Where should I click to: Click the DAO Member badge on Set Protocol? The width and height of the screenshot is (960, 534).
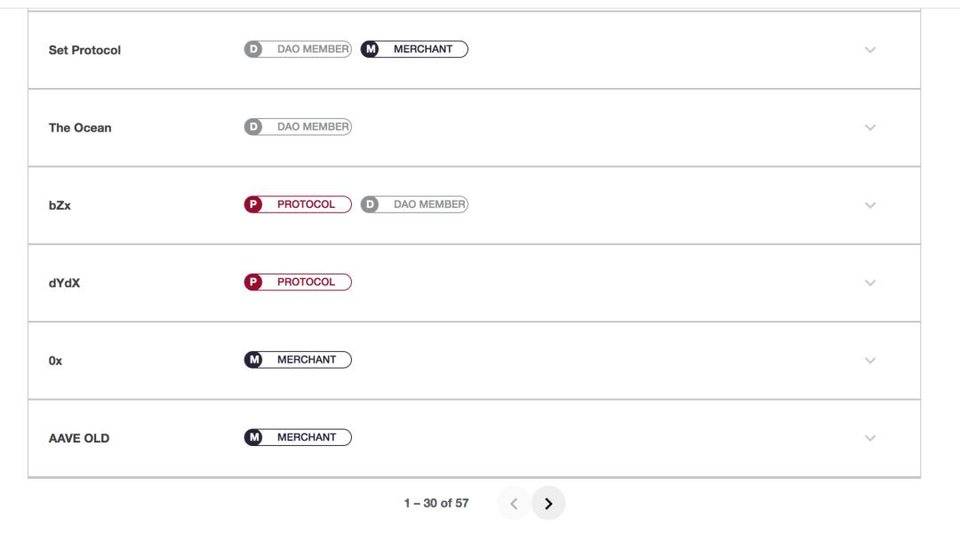[298, 49]
